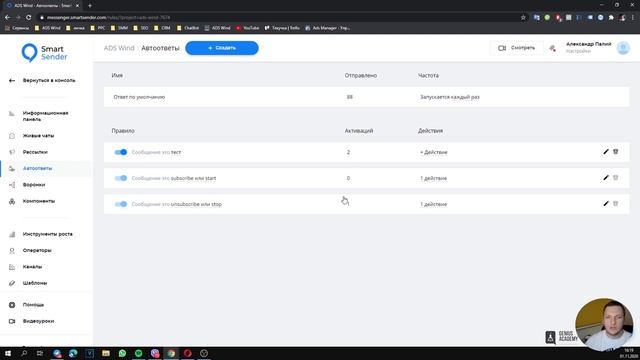Click the browser back button
Viewport: 640px width, 360px height.
[7, 18]
